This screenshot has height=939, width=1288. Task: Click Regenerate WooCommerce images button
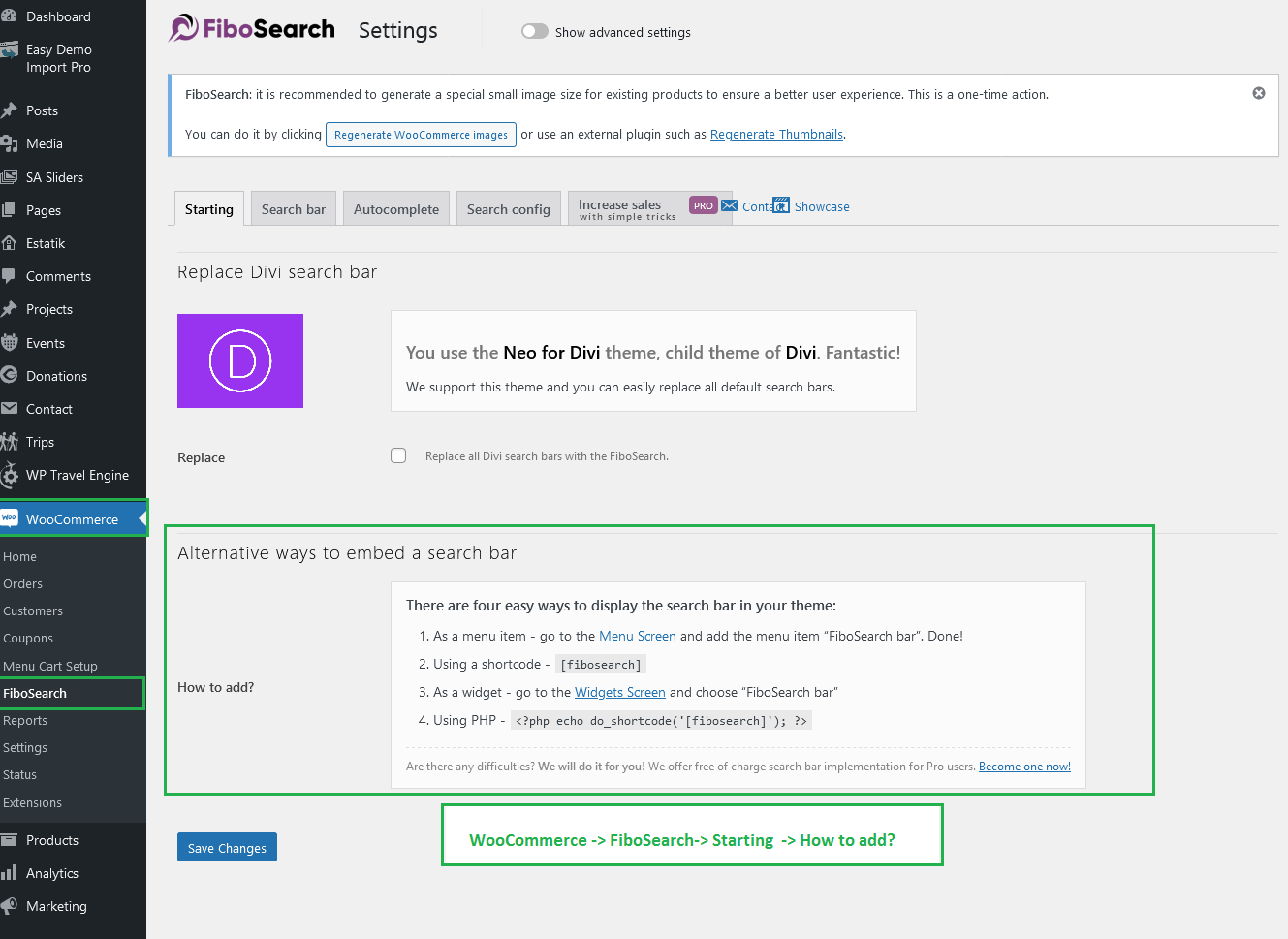click(x=421, y=135)
